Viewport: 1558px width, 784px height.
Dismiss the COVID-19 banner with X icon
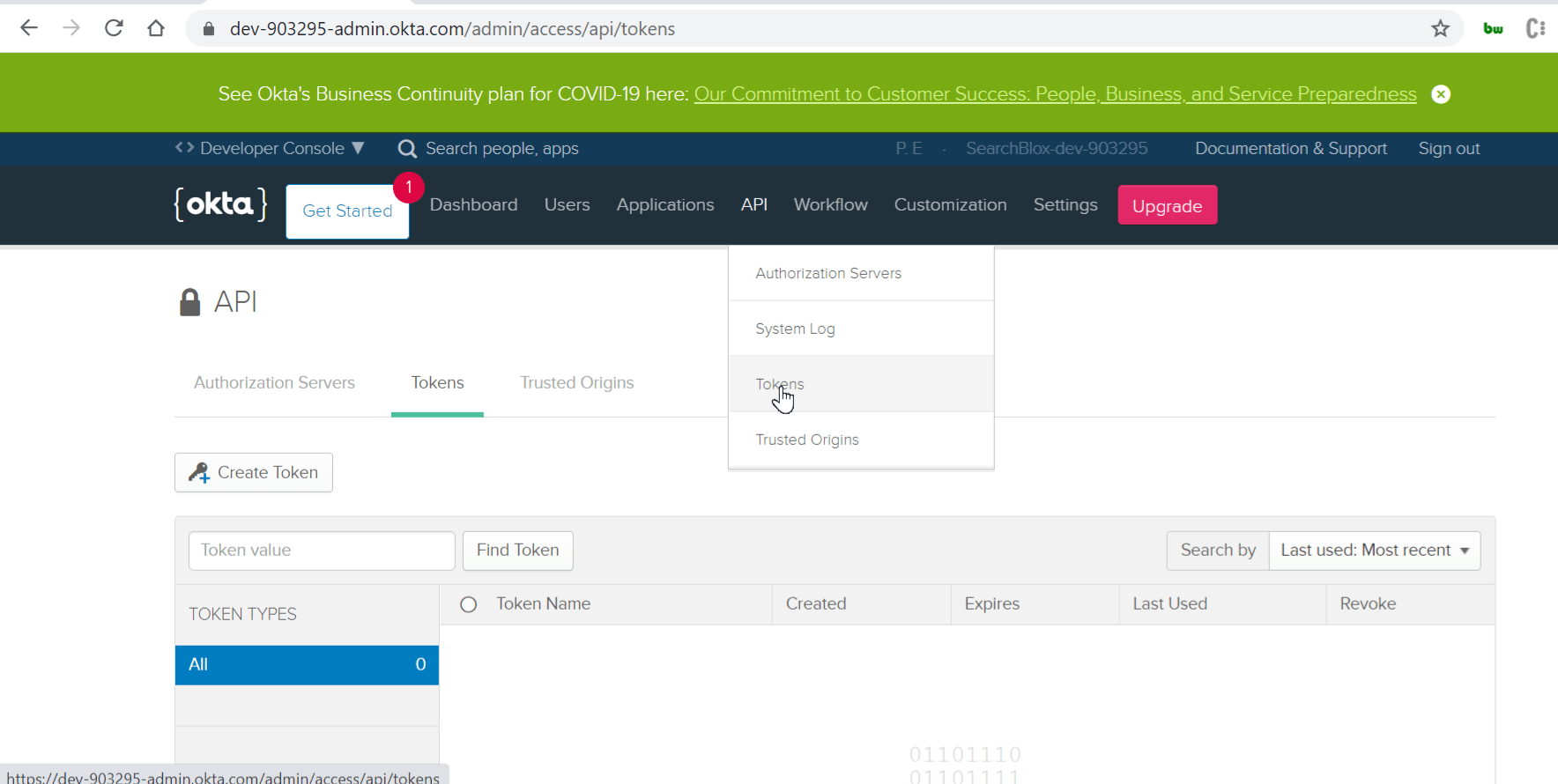(x=1441, y=94)
